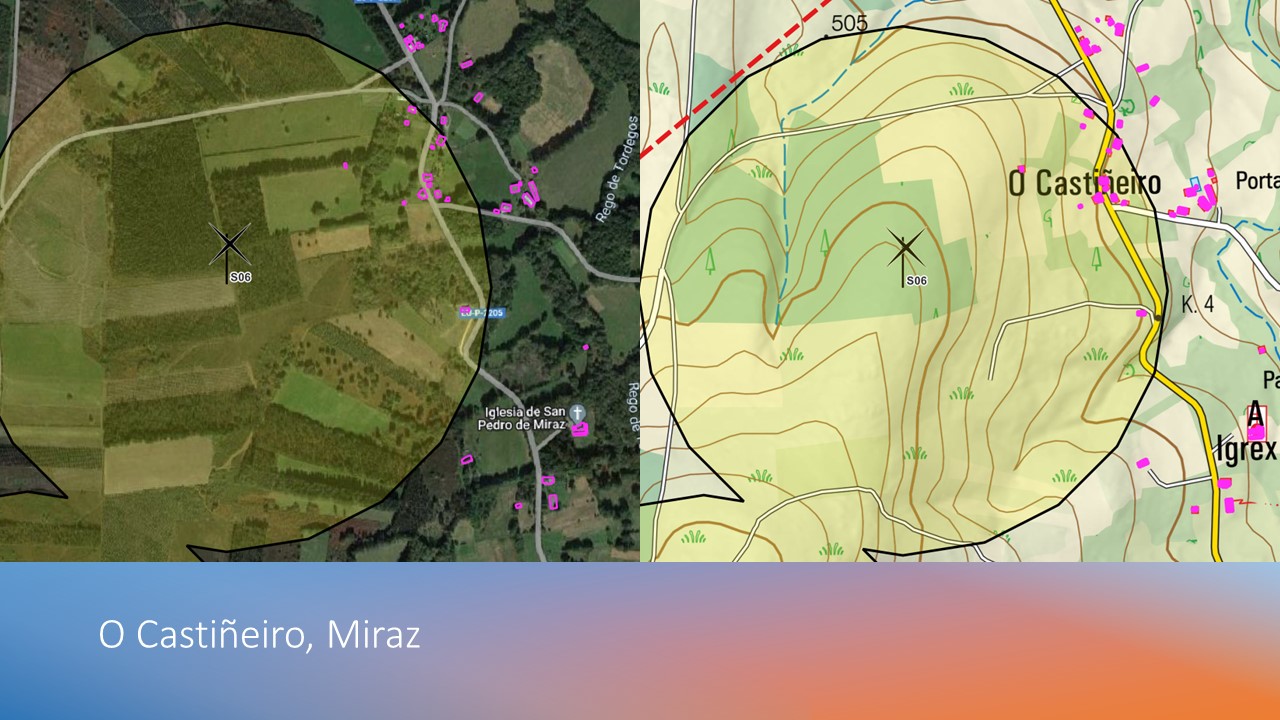
Task: Click the Iglesia de San Pedro de Miraz label
Action: coord(525,419)
